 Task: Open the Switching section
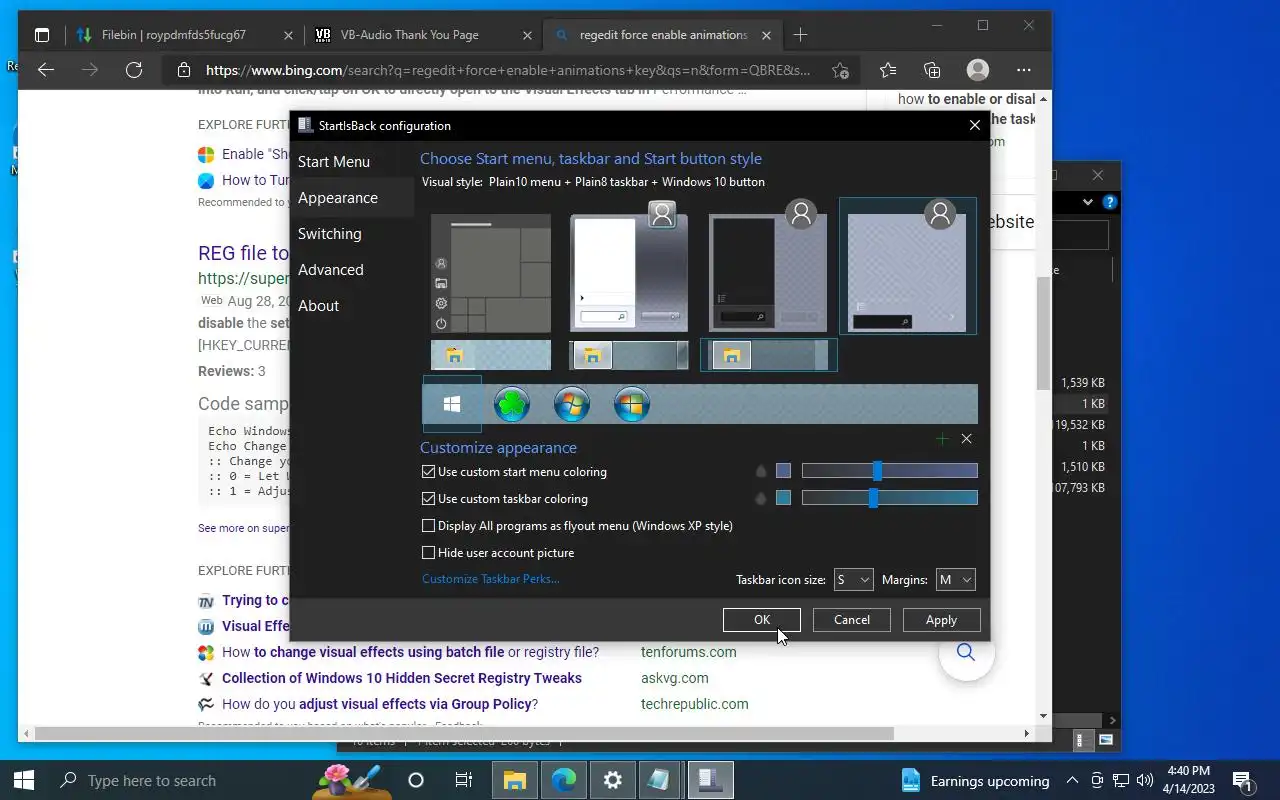pyautogui.click(x=330, y=234)
